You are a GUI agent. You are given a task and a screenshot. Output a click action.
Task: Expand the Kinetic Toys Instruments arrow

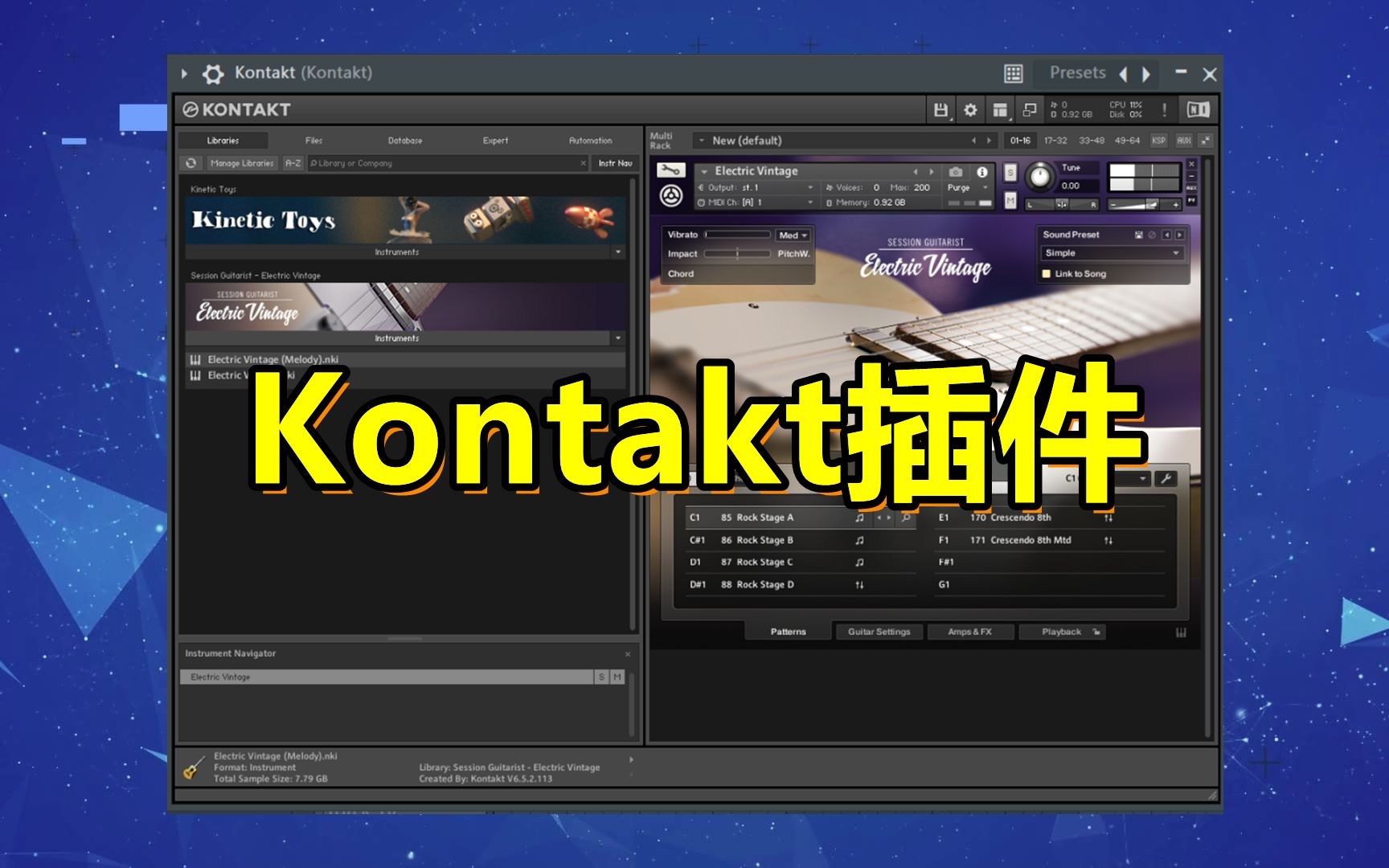tap(618, 252)
